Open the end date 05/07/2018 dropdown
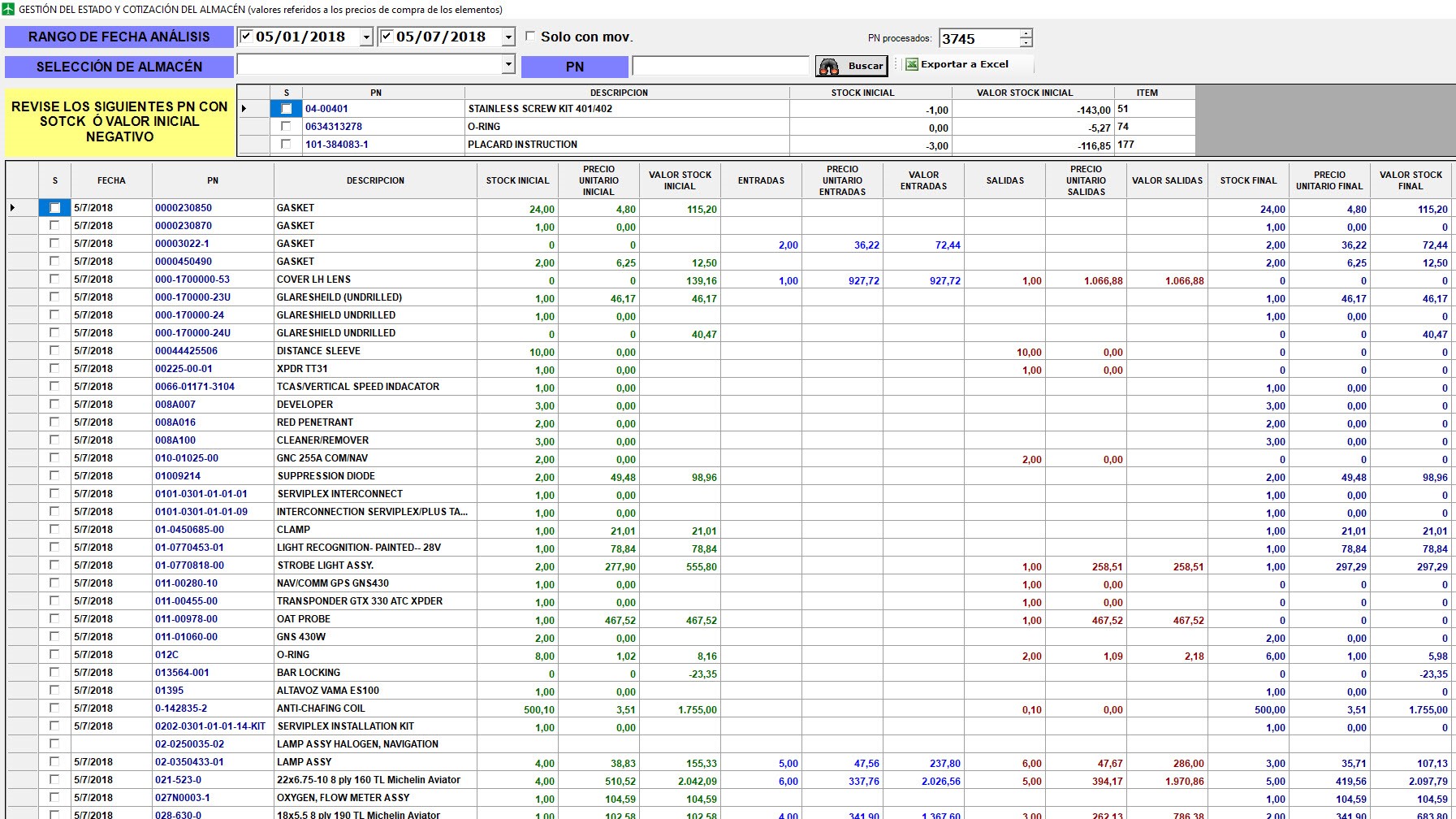 [x=508, y=37]
